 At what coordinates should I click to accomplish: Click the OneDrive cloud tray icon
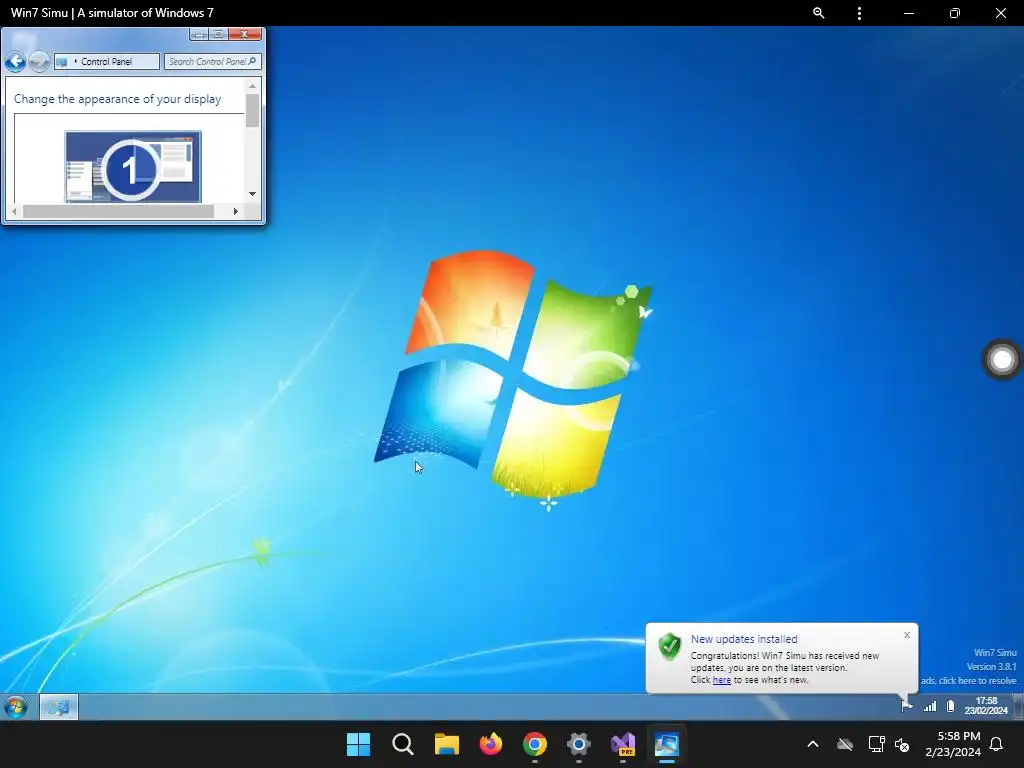[x=845, y=744]
